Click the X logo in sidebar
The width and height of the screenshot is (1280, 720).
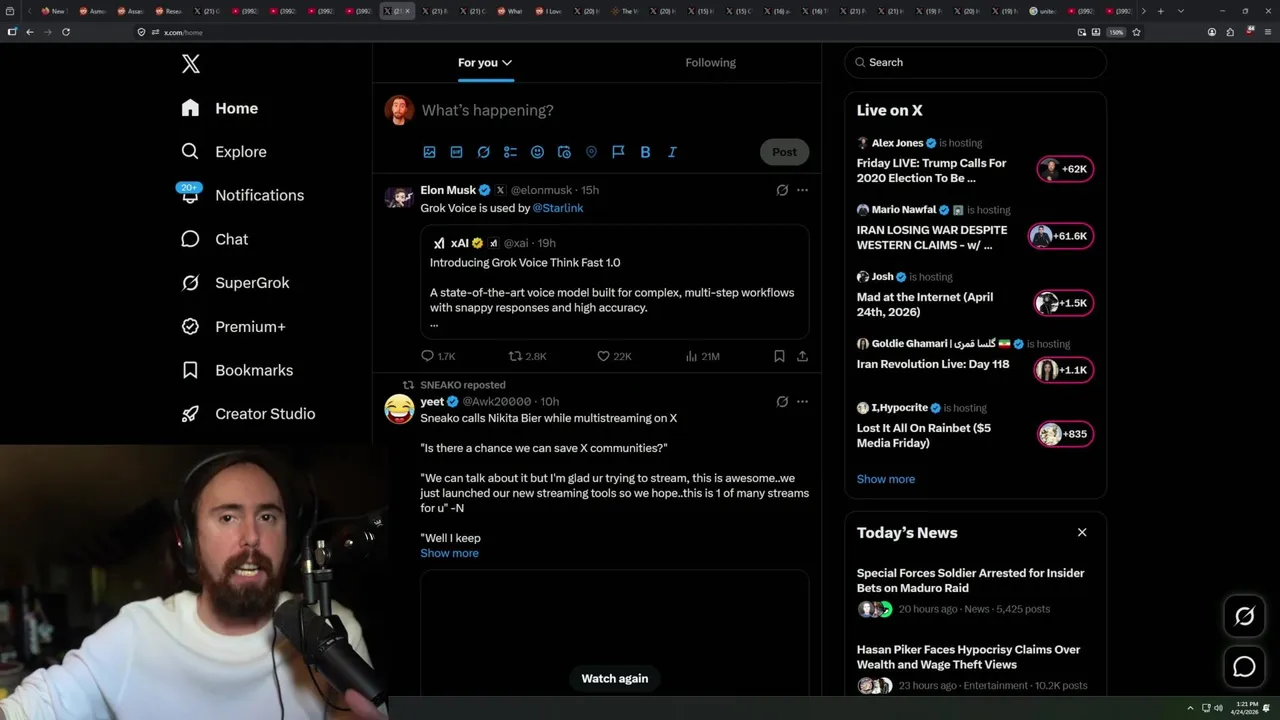191,64
